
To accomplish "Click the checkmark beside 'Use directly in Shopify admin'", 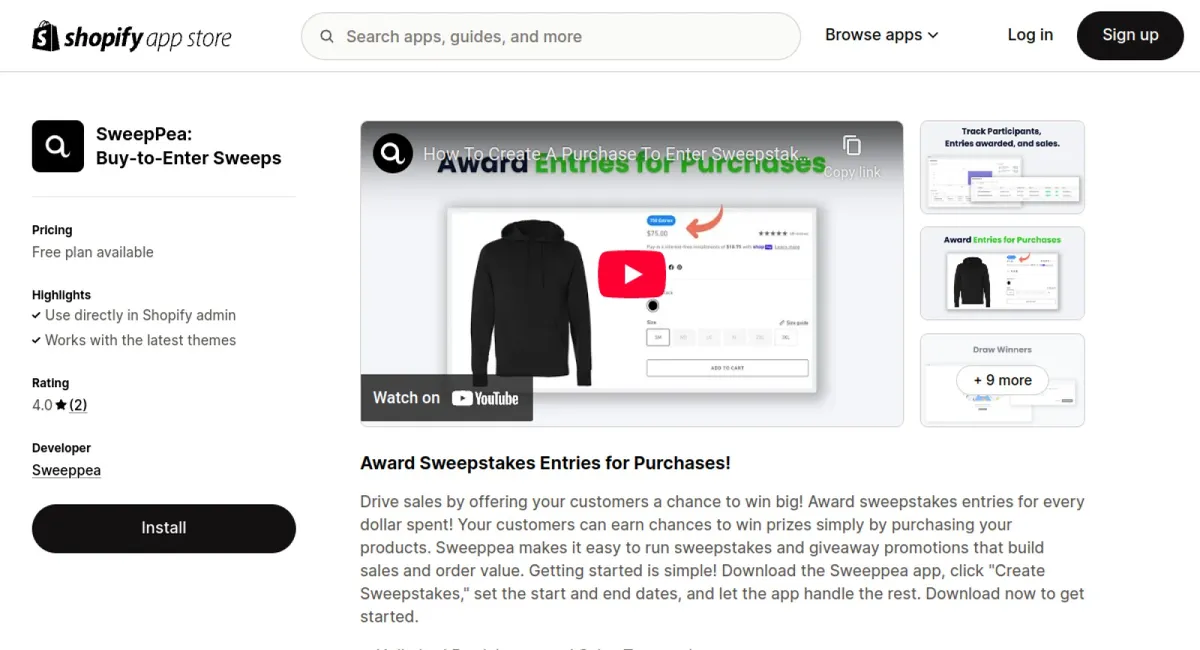I will [37, 315].
